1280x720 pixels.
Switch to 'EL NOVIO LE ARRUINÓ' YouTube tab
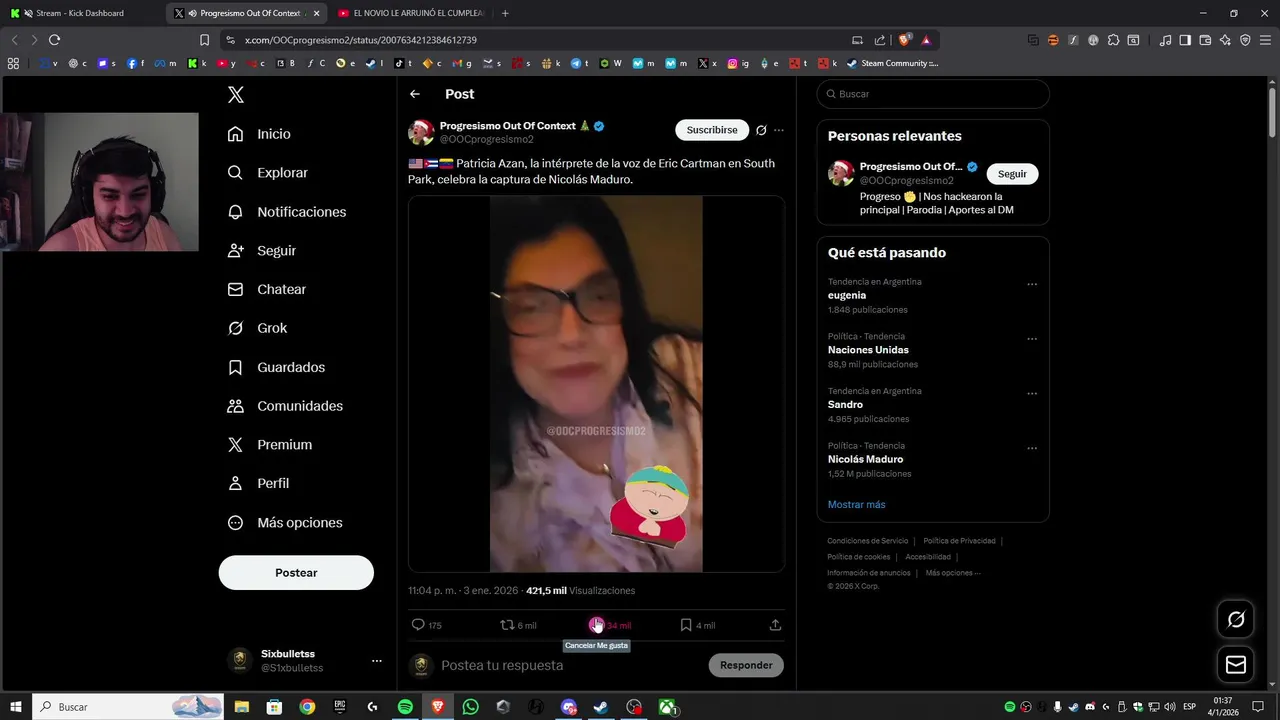click(x=410, y=13)
